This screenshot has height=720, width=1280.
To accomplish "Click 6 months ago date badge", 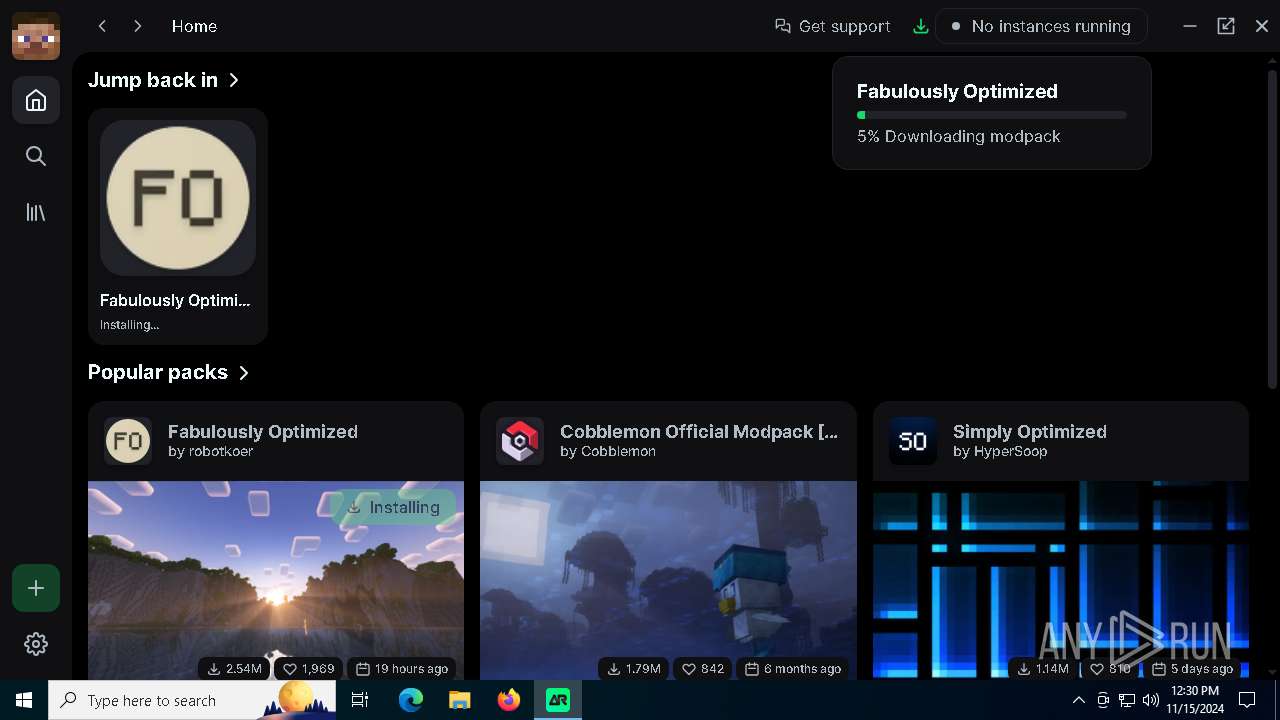I will coord(793,668).
